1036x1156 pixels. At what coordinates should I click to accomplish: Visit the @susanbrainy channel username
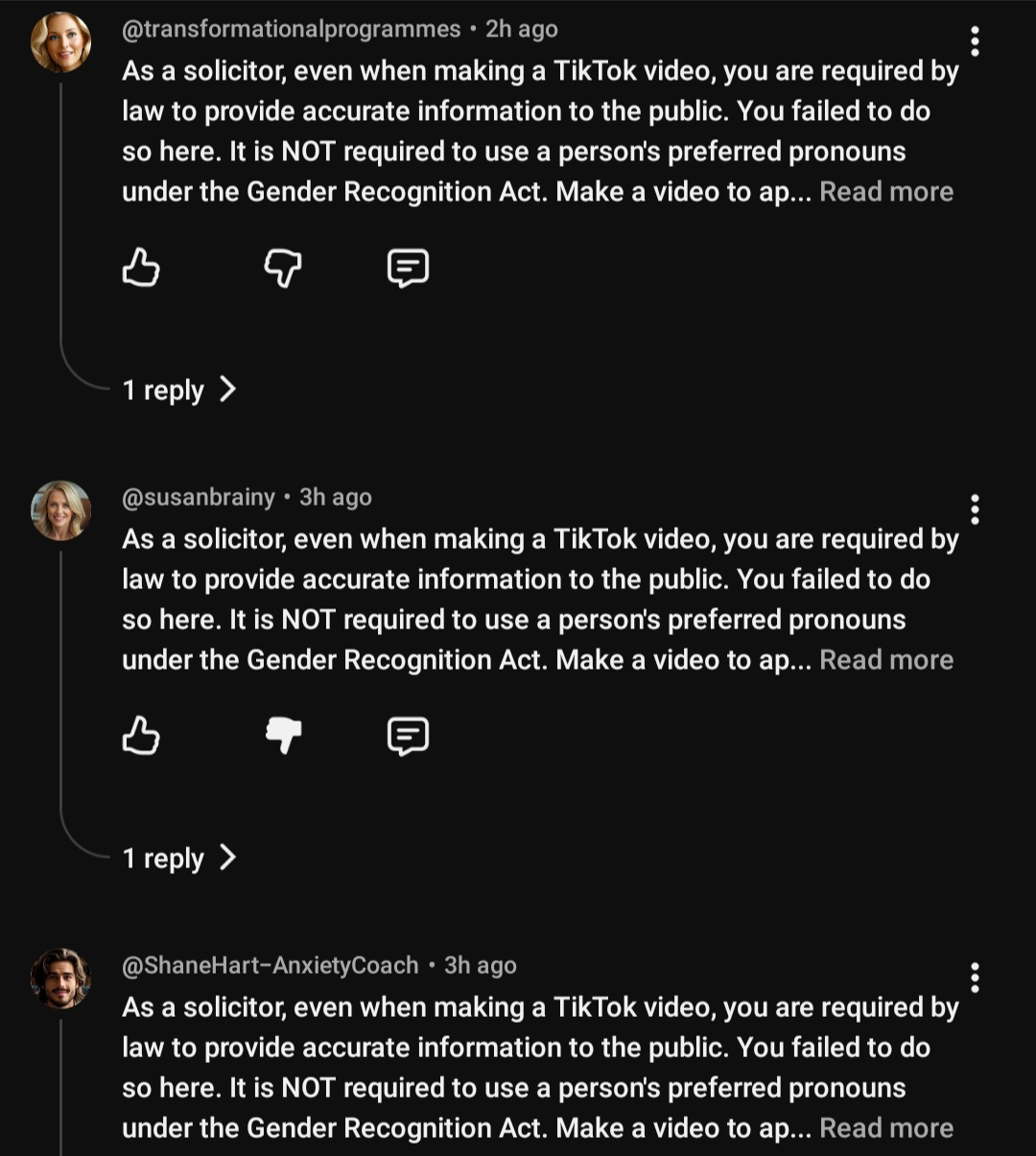[199, 498]
